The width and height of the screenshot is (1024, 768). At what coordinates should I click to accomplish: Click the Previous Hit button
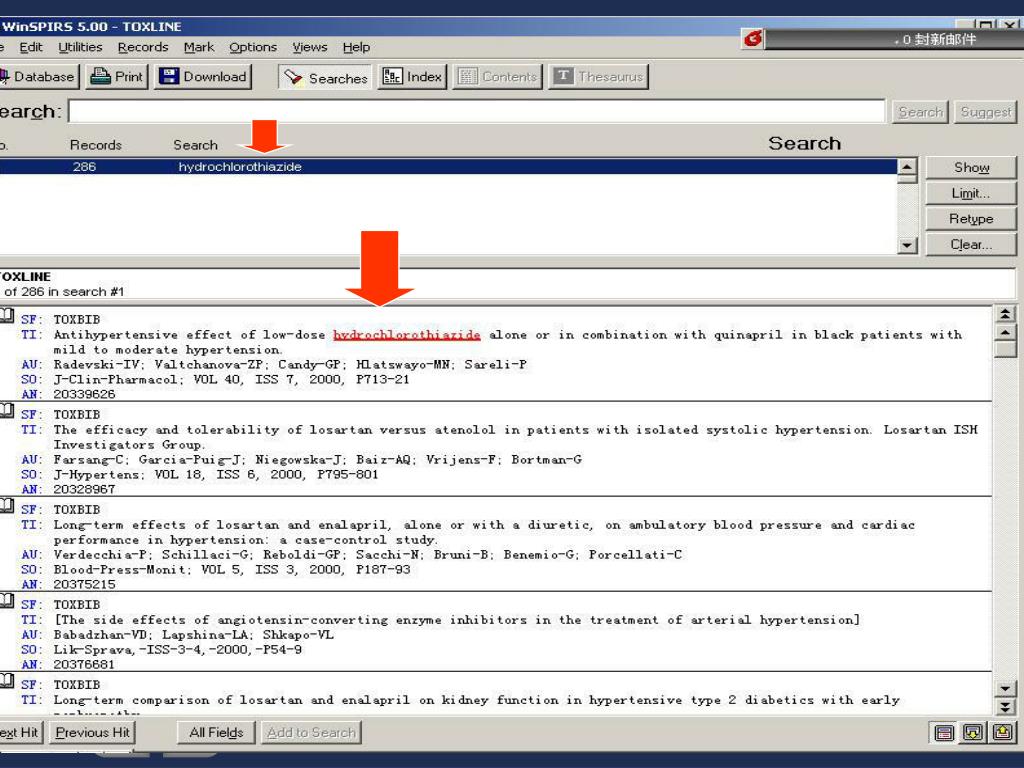tap(92, 732)
